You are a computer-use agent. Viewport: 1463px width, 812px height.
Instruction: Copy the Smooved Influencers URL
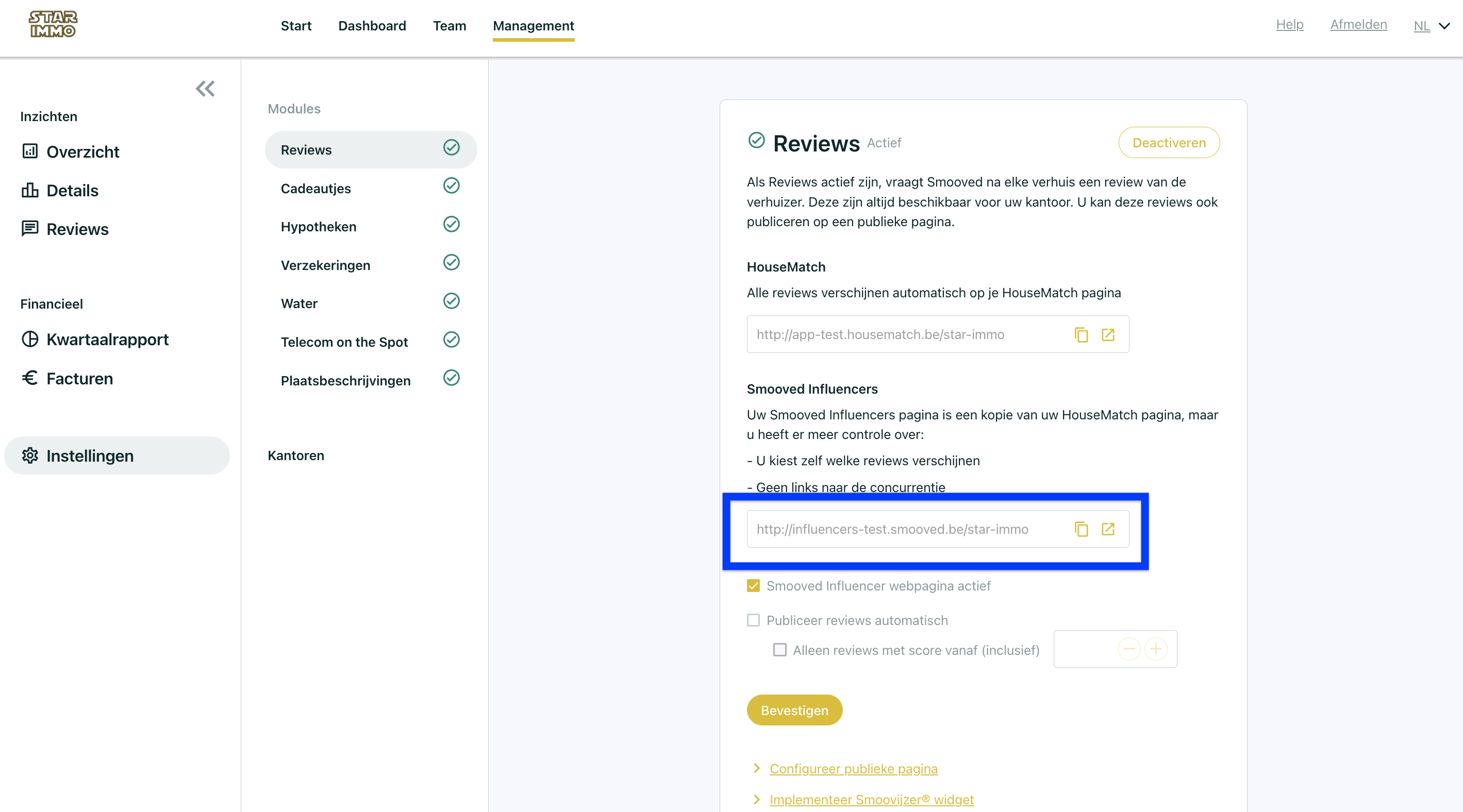click(x=1082, y=530)
